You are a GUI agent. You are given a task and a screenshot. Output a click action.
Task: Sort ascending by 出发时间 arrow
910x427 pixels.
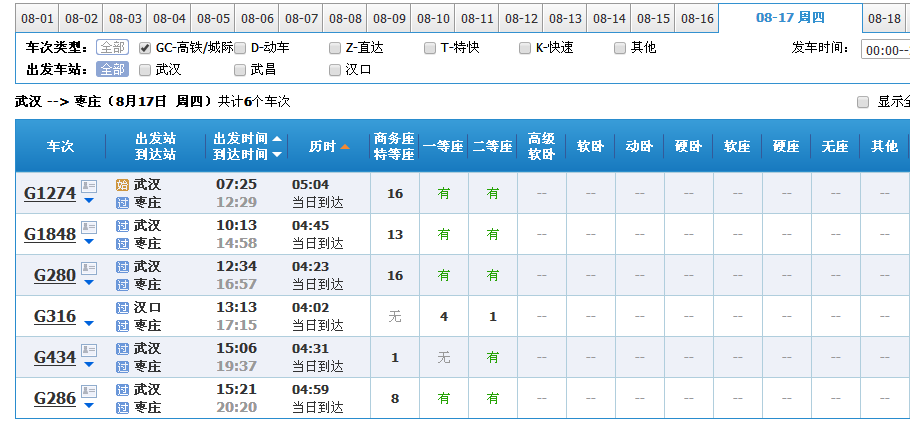pos(277,139)
